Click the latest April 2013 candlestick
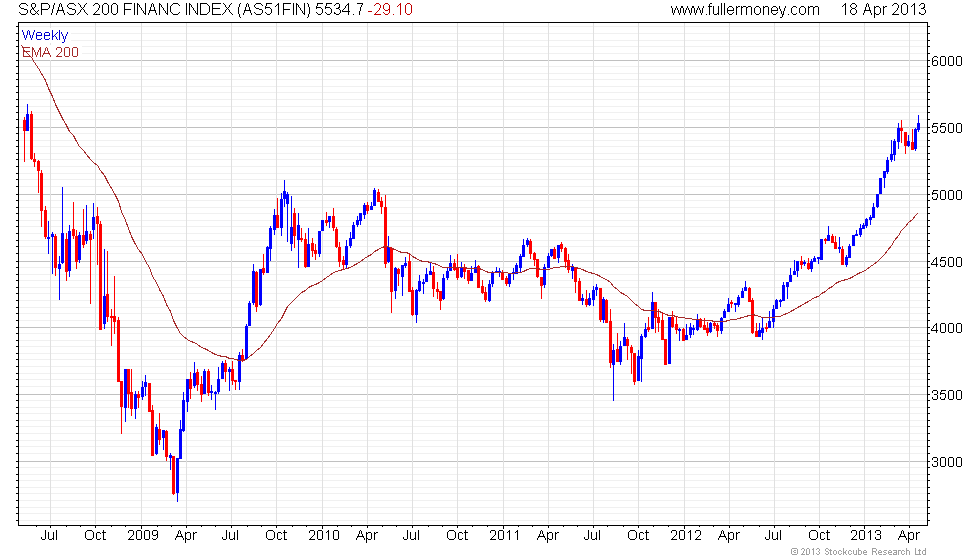The width and height of the screenshot is (980, 560). tap(918, 124)
